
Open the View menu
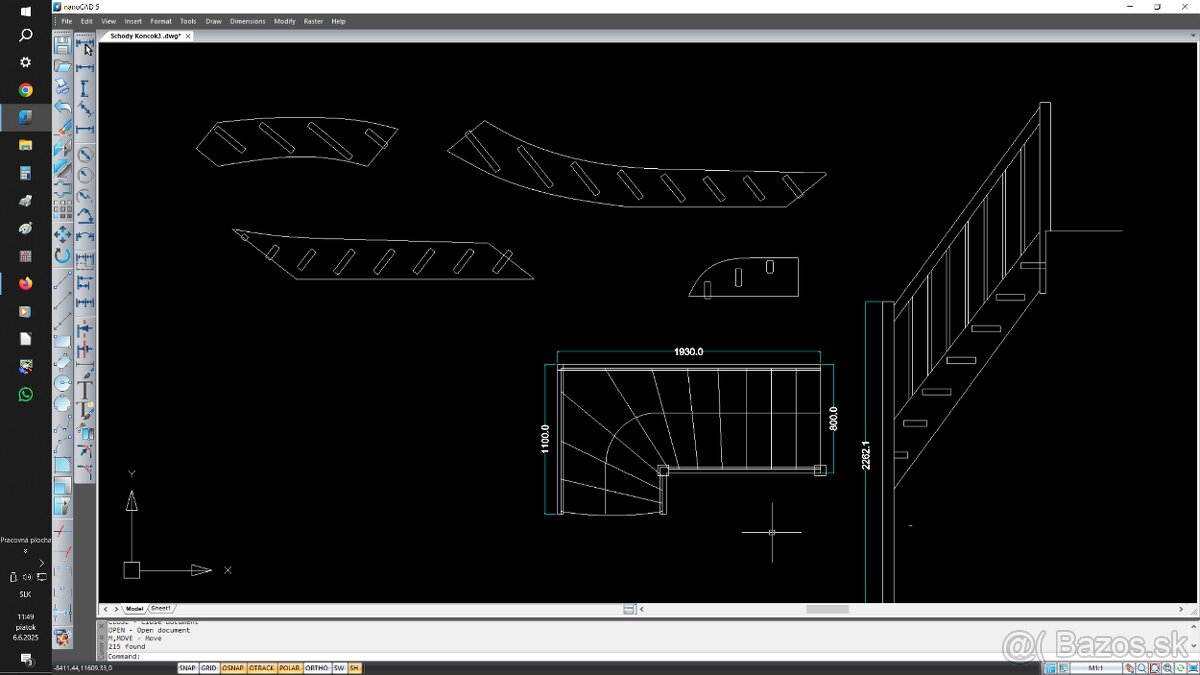coord(108,21)
